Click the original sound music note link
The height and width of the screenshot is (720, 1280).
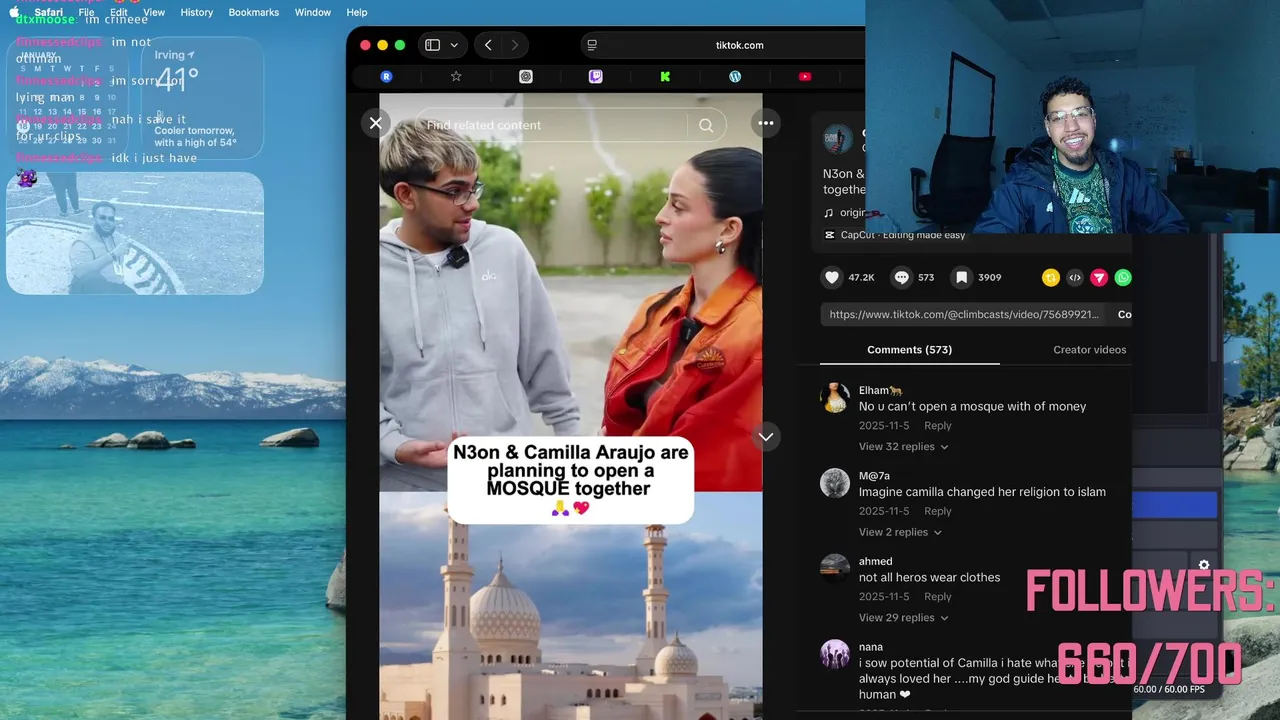pyautogui.click(x=844, y=212)
